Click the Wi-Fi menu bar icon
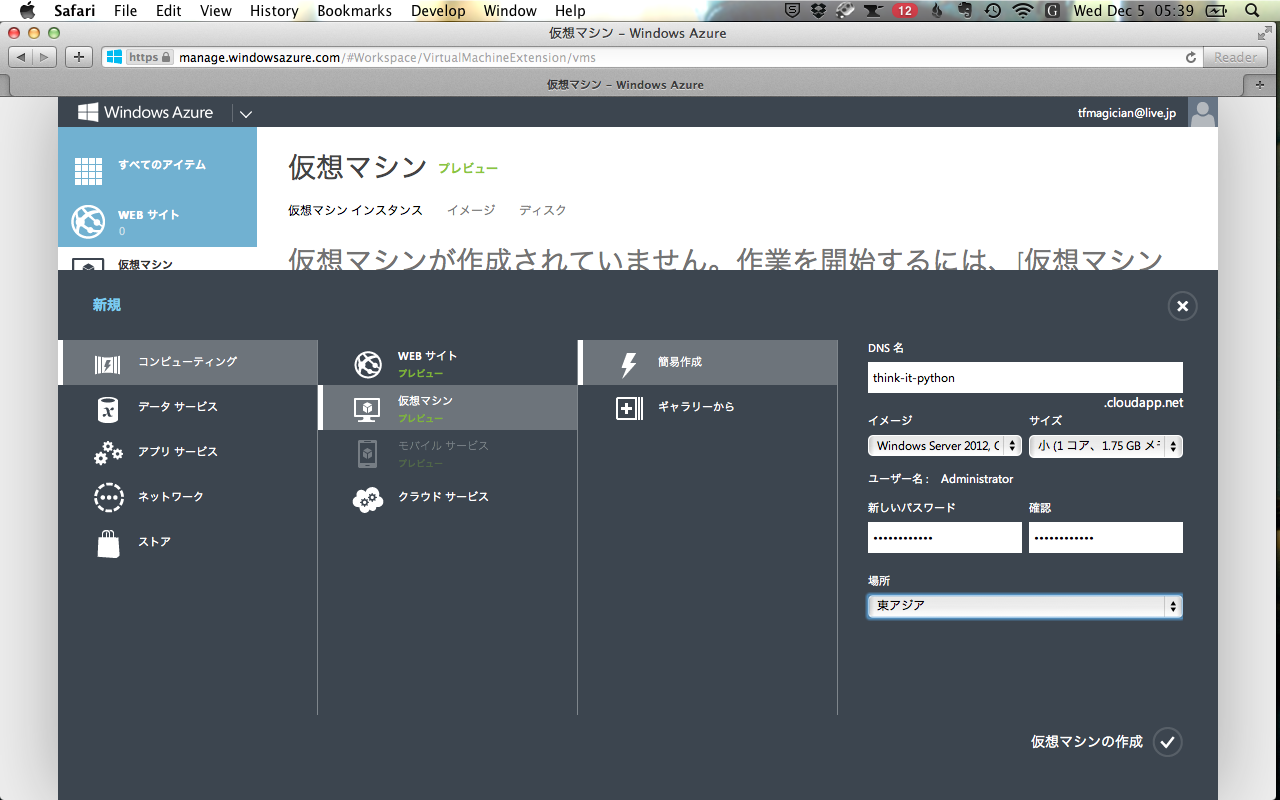 tap(1021, 11)
